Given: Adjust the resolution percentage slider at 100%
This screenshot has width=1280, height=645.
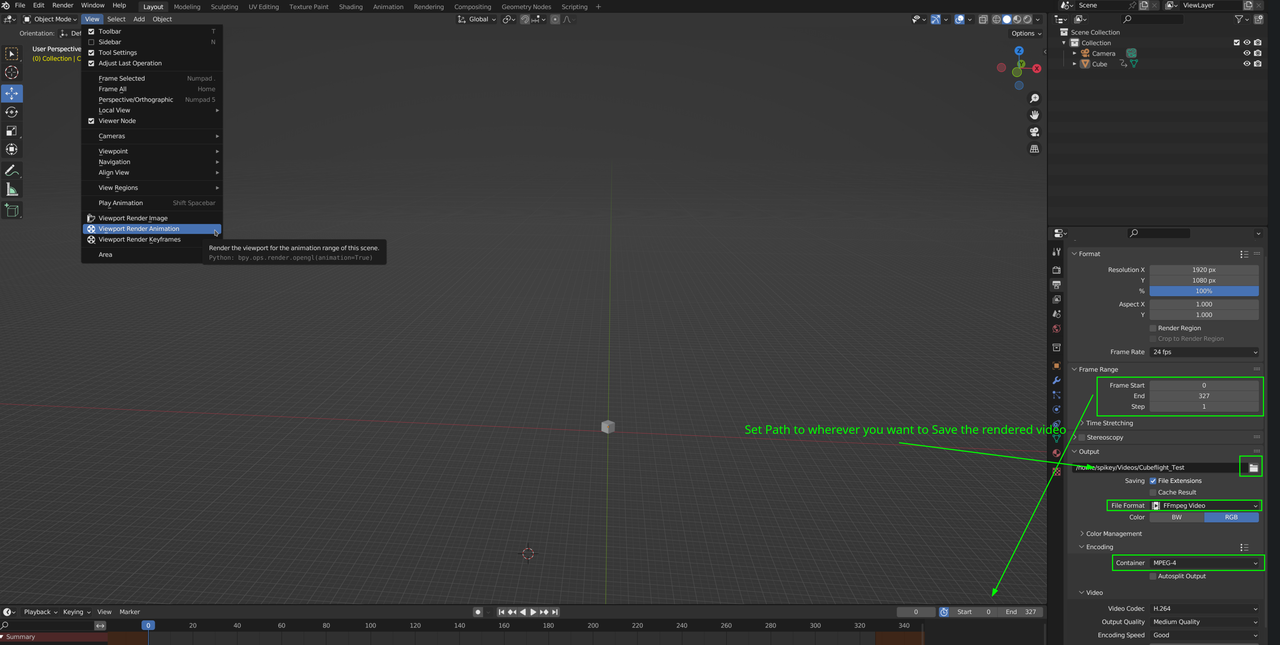Looking at the screenshot, I should 1204,289.
